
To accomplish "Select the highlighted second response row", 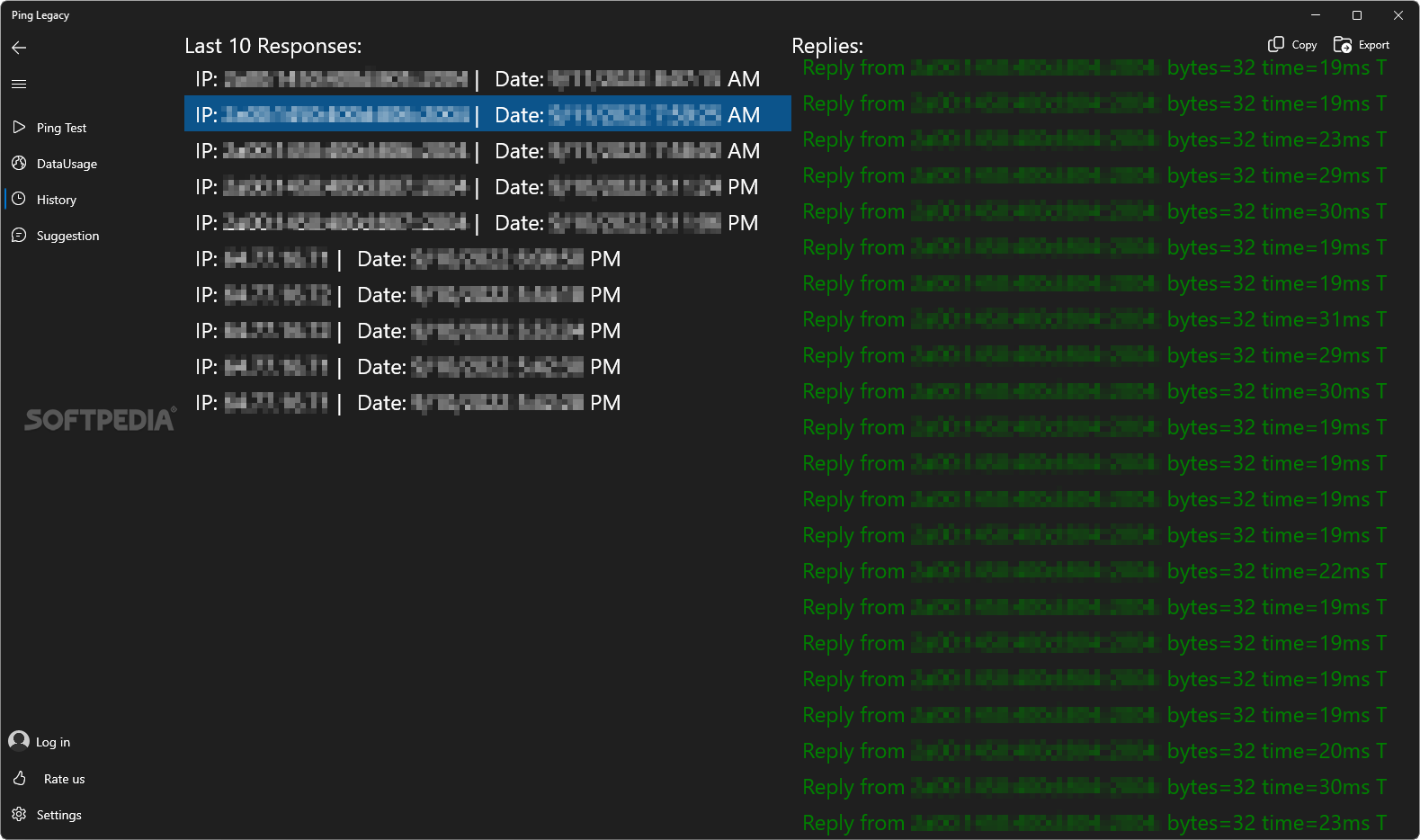I will [x=487, y=114].
